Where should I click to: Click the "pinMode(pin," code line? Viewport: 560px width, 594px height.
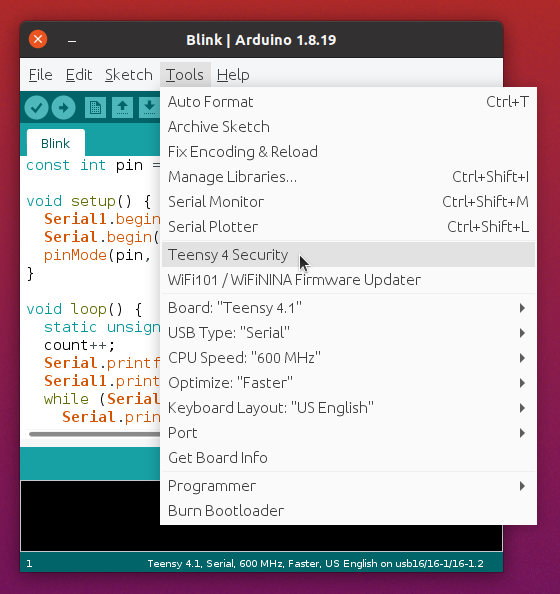98,255
